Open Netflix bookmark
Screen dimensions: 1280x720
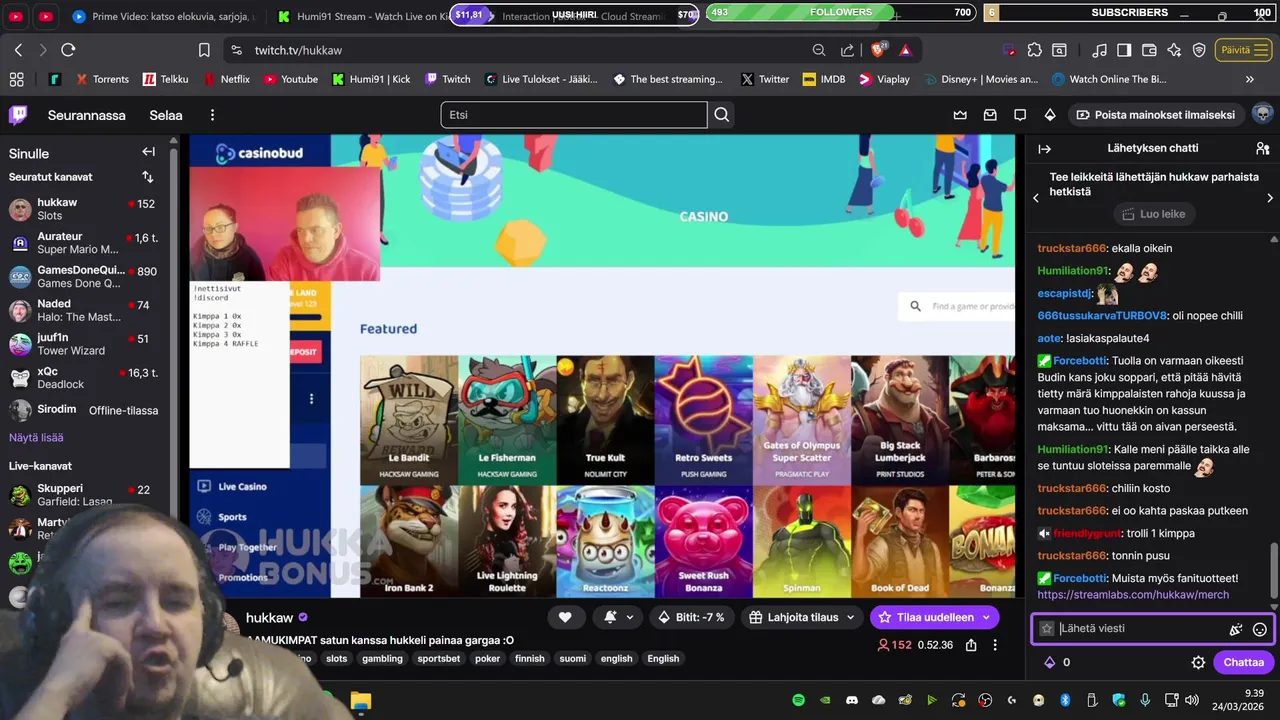pos(227,79)
